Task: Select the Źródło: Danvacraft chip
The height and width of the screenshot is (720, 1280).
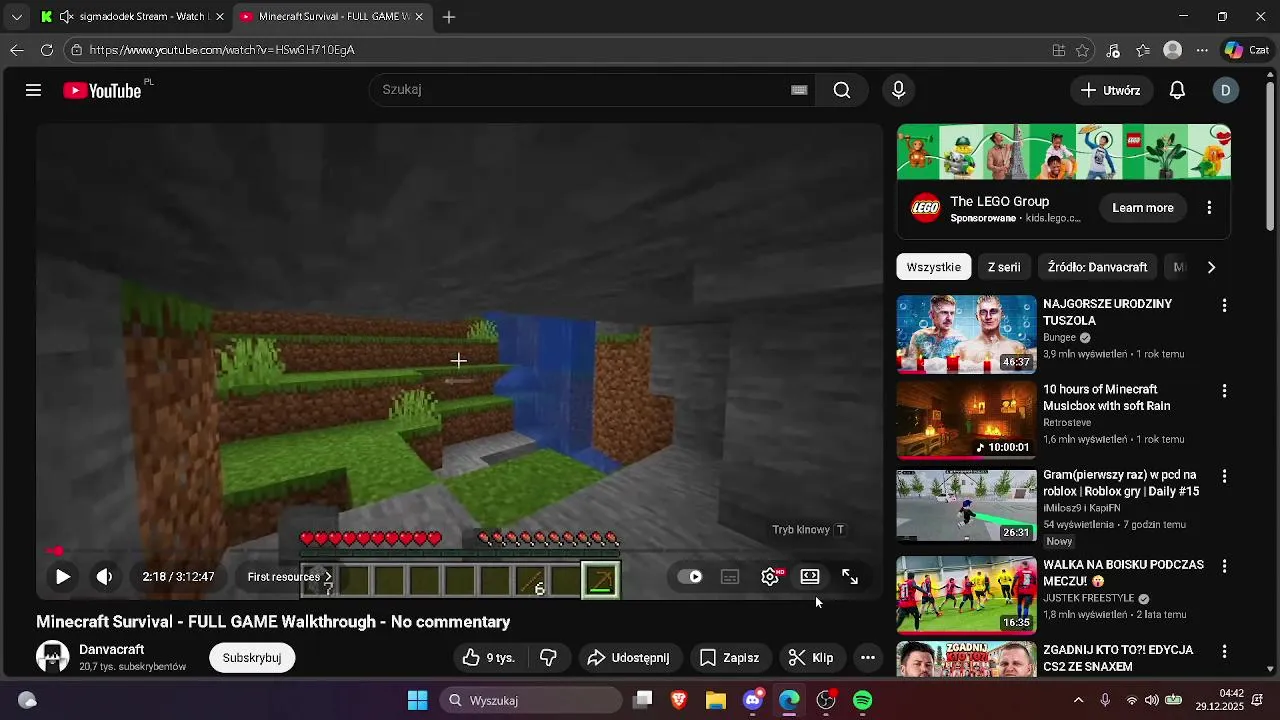Action: (x=1097, y=267)
